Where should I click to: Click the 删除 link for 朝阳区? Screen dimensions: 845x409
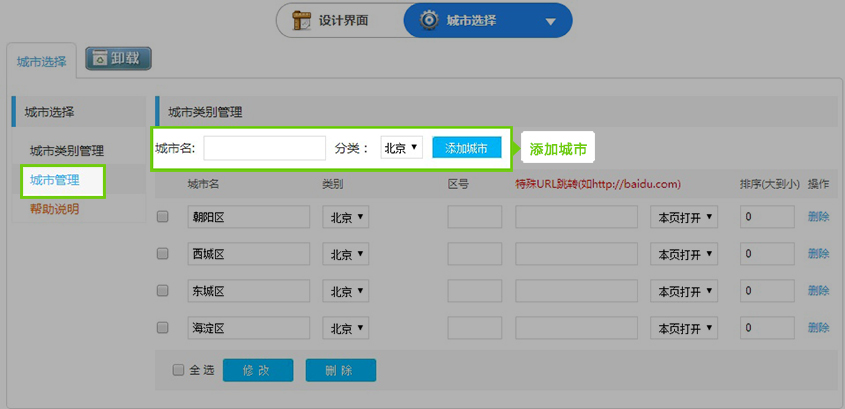point(818,216)
